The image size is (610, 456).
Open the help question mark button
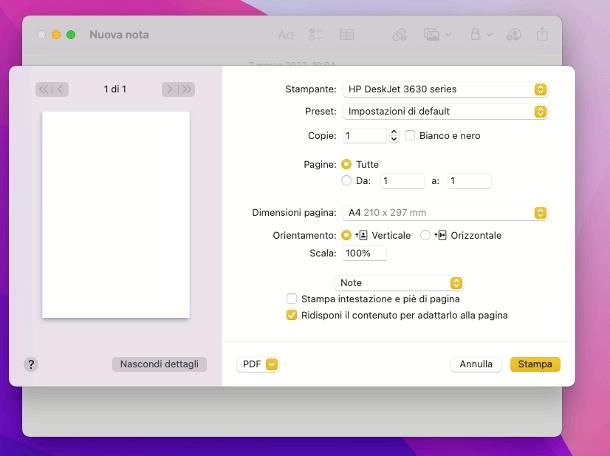[x=31, y=365]
